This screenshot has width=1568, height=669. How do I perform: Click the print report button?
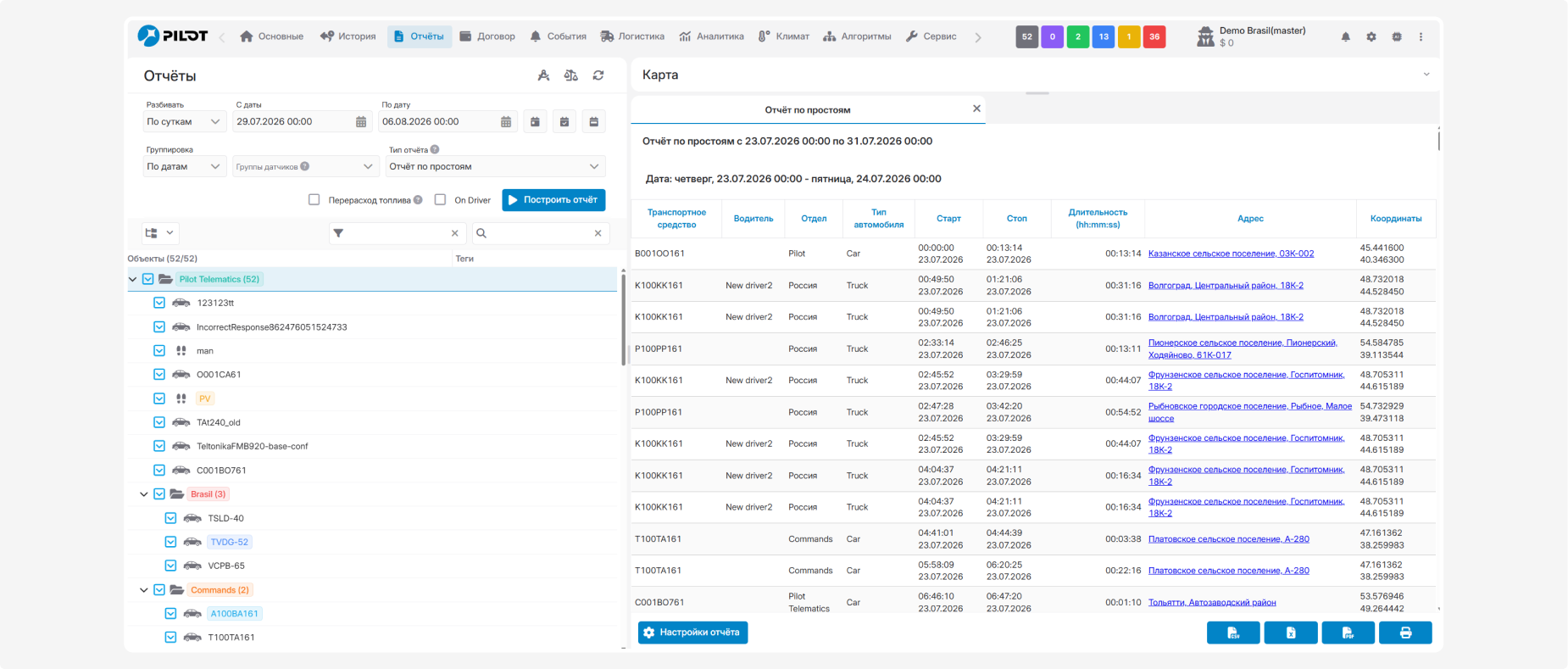pyautogui.click(x=1405, y=633)
